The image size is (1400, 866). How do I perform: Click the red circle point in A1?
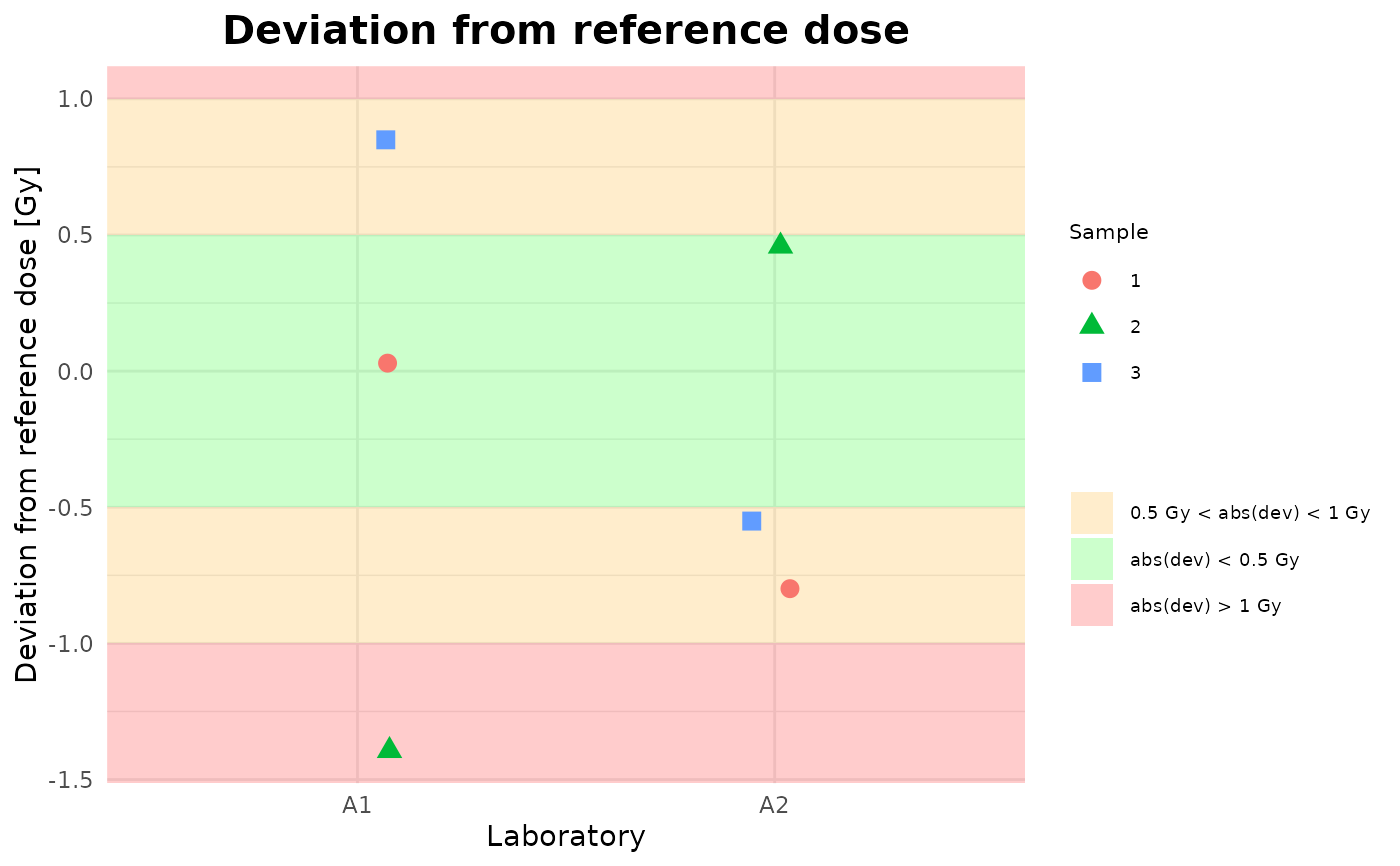click(x=387, y=363)
